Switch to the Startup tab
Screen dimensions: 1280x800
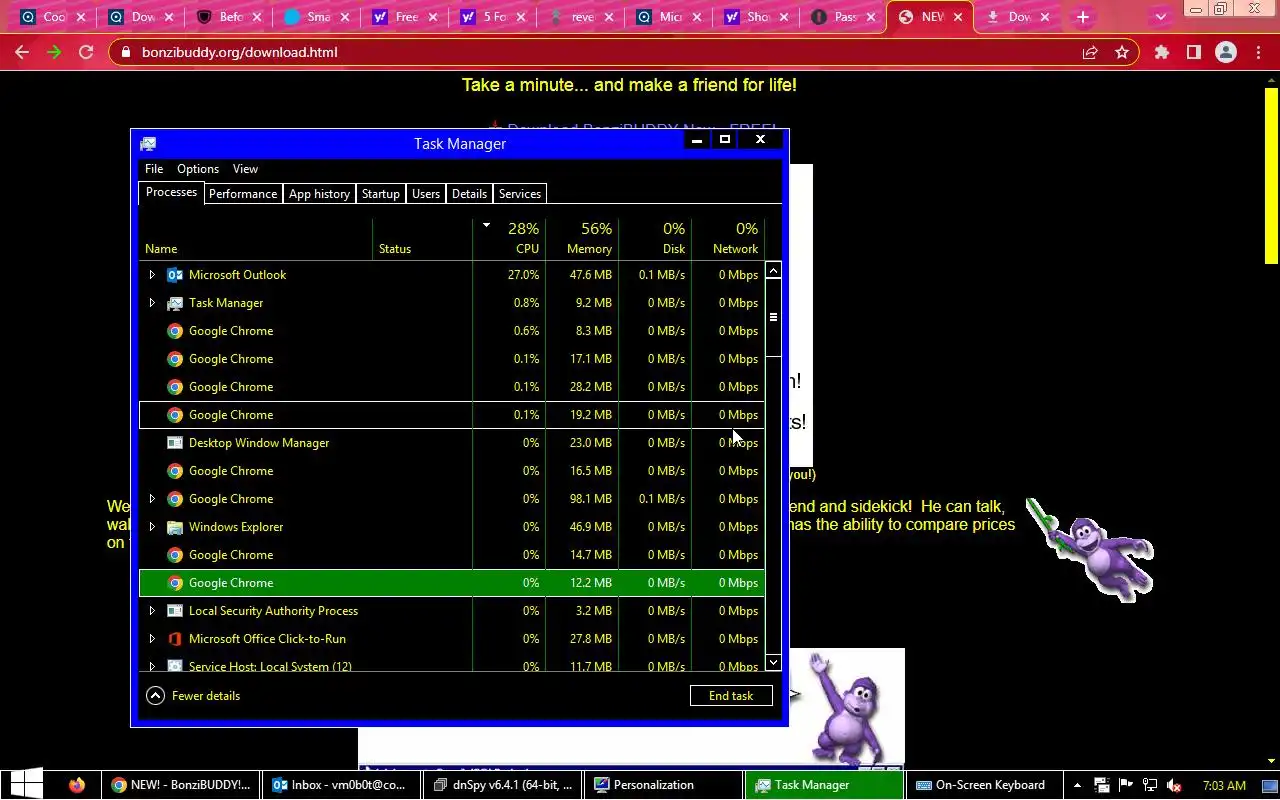point(381,194)
